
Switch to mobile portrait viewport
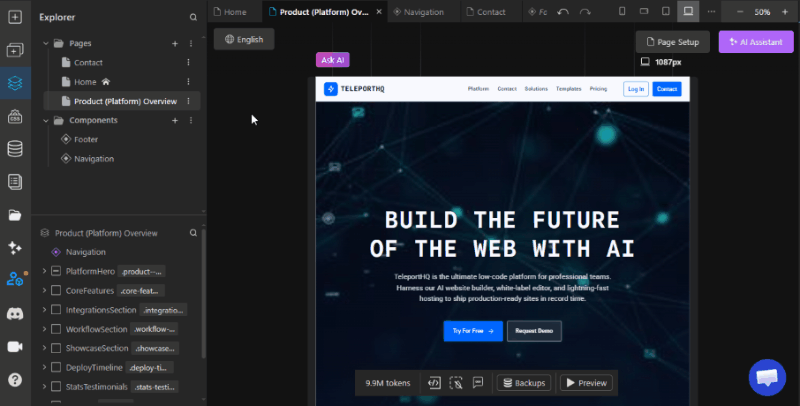pyautogui.click(x=622, y=11)
